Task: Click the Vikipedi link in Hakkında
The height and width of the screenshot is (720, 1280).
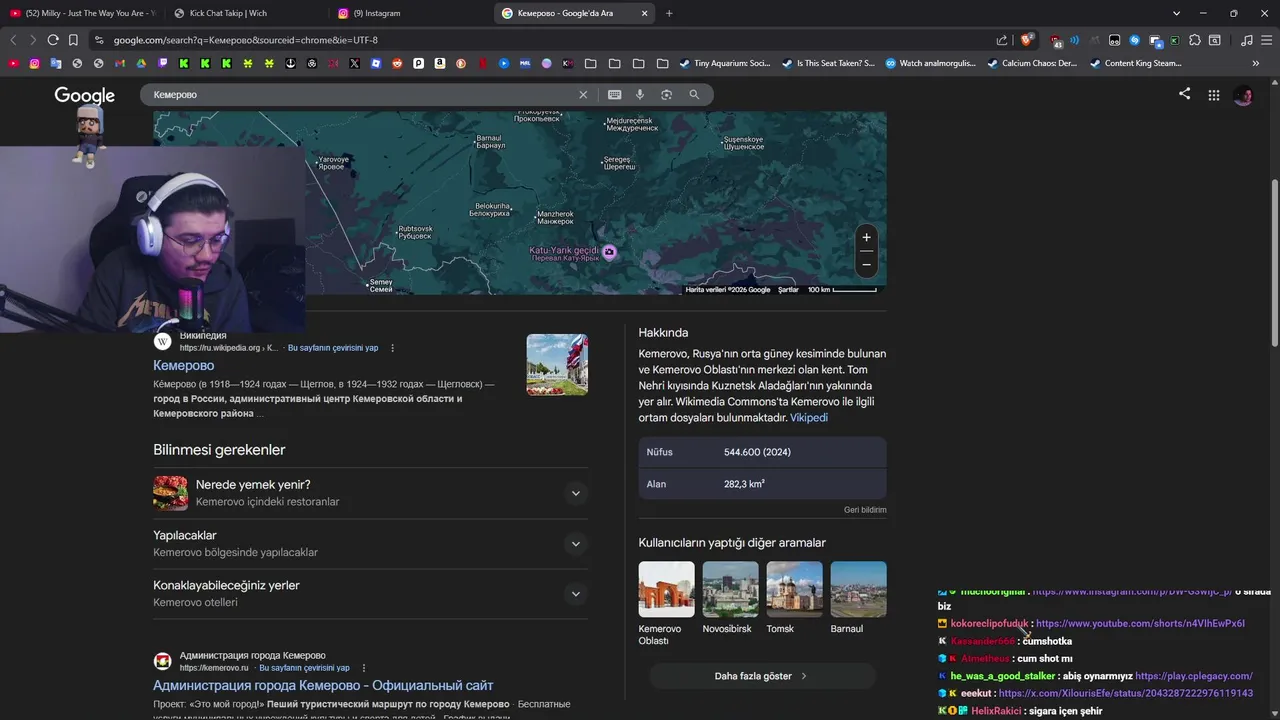Action: tap(809, 418)
